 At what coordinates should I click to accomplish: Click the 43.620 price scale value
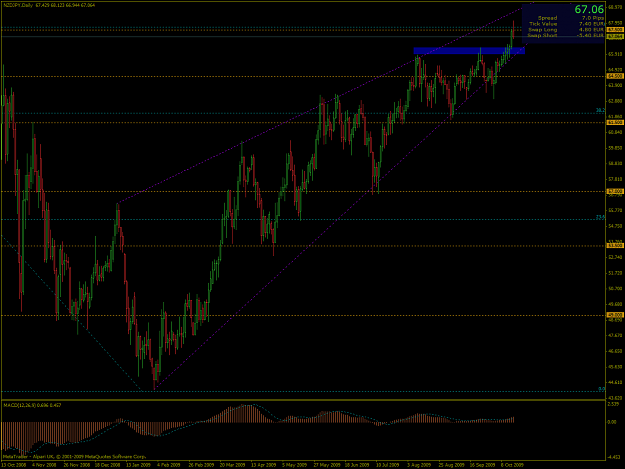(x=615, y=398)
